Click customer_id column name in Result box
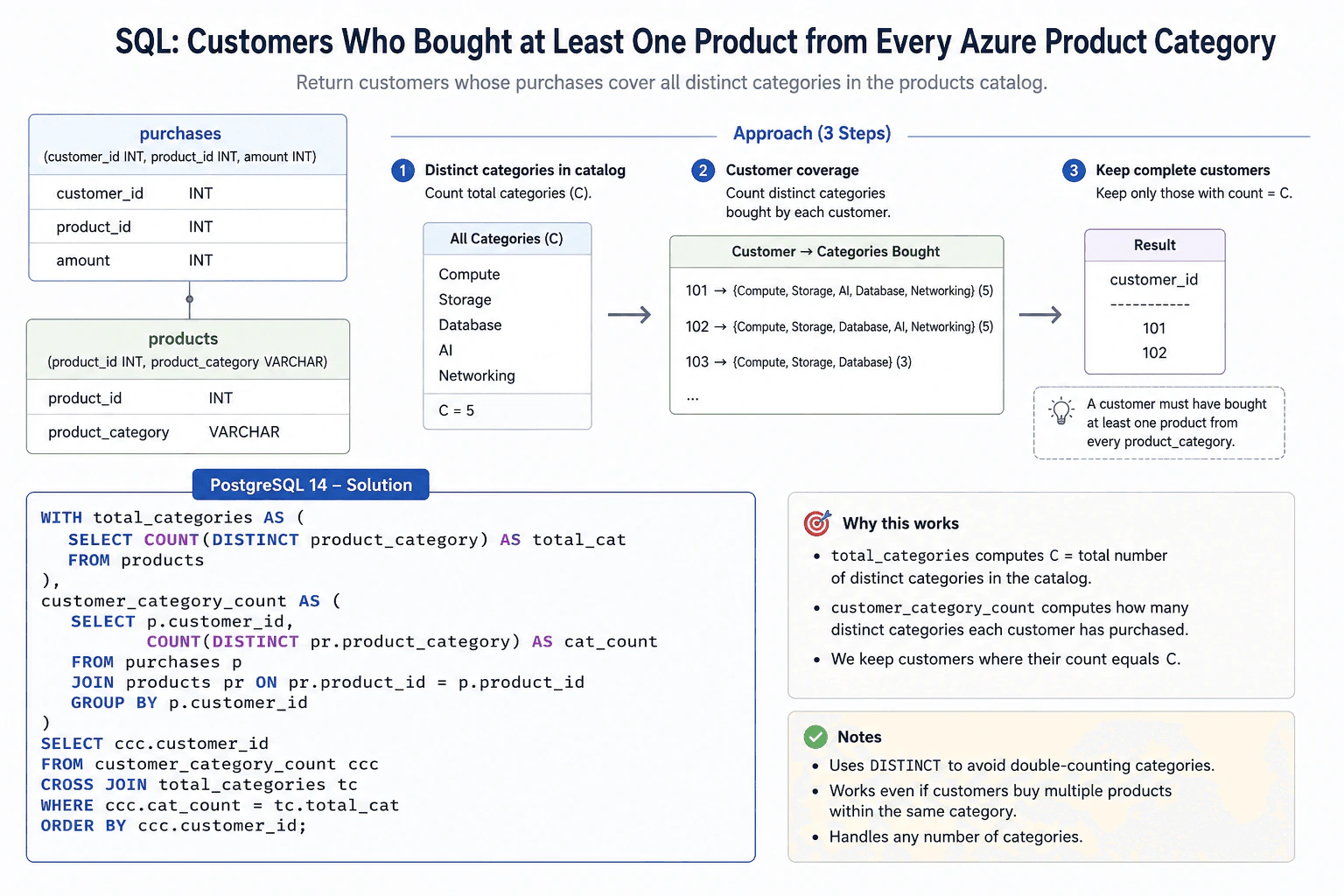Image resolution: width=1344 pixels, height=896 pixels. click(x=1153, y=279)
